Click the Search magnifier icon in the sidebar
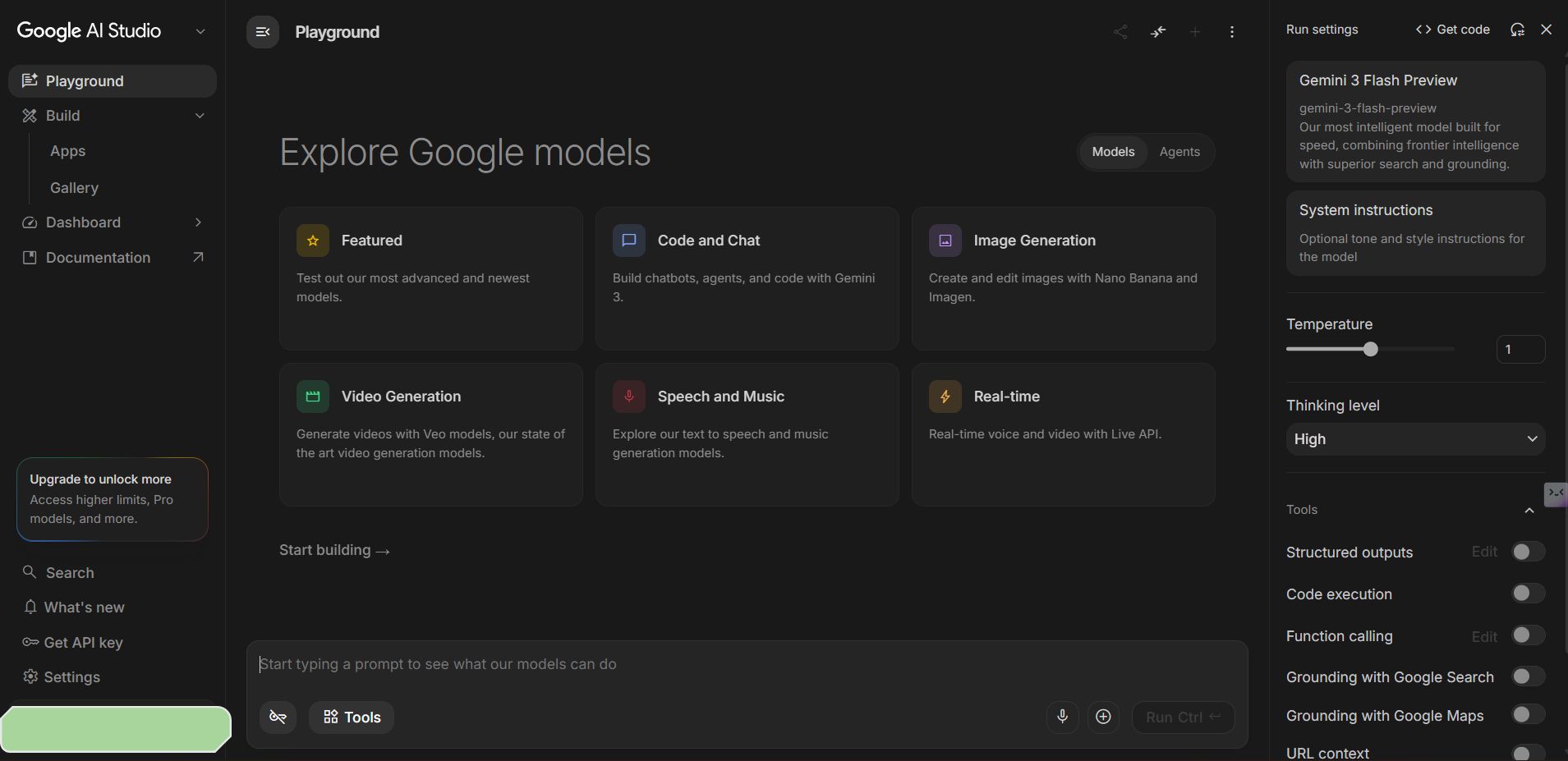 30,572
